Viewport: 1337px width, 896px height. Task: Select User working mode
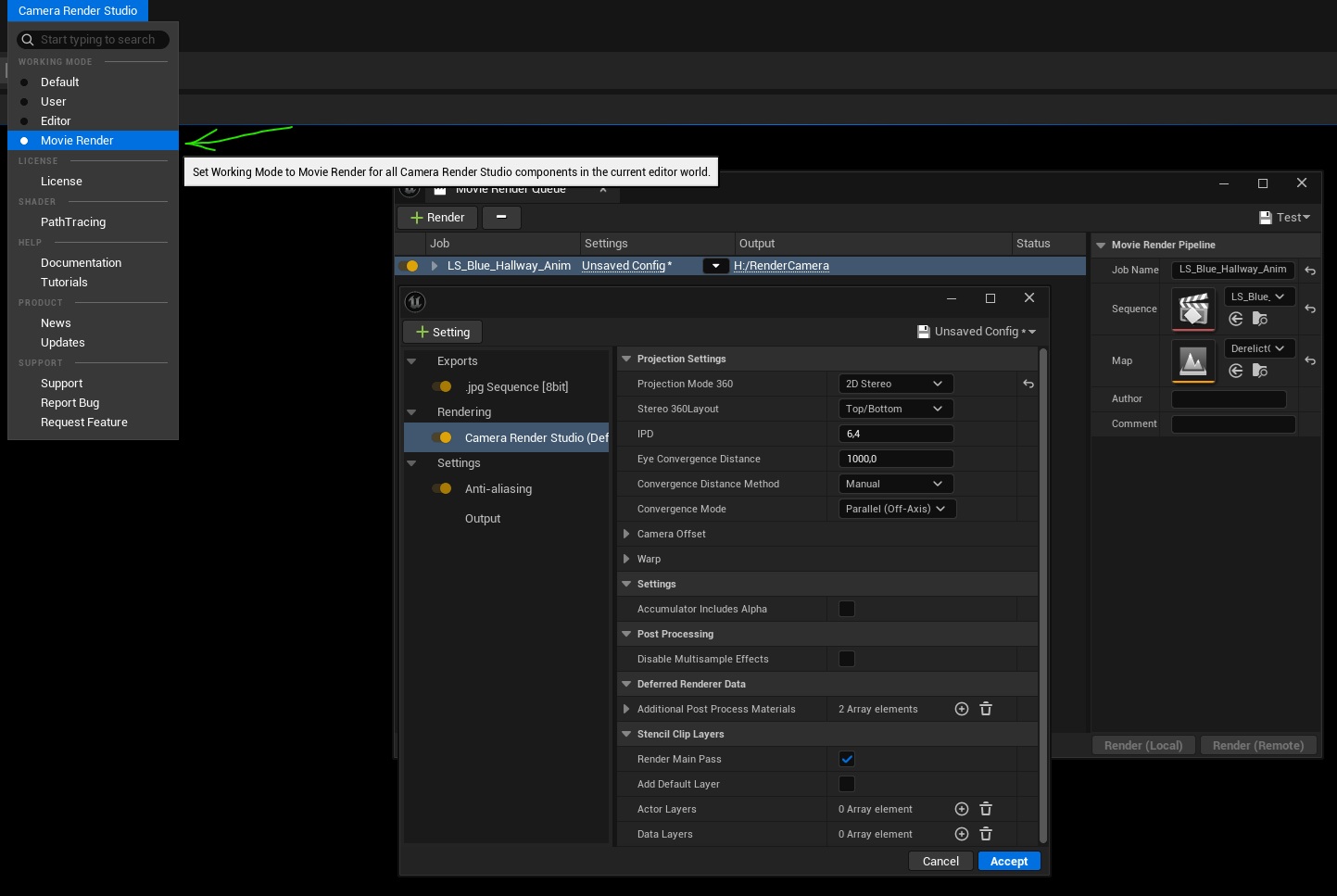(93, 102)
